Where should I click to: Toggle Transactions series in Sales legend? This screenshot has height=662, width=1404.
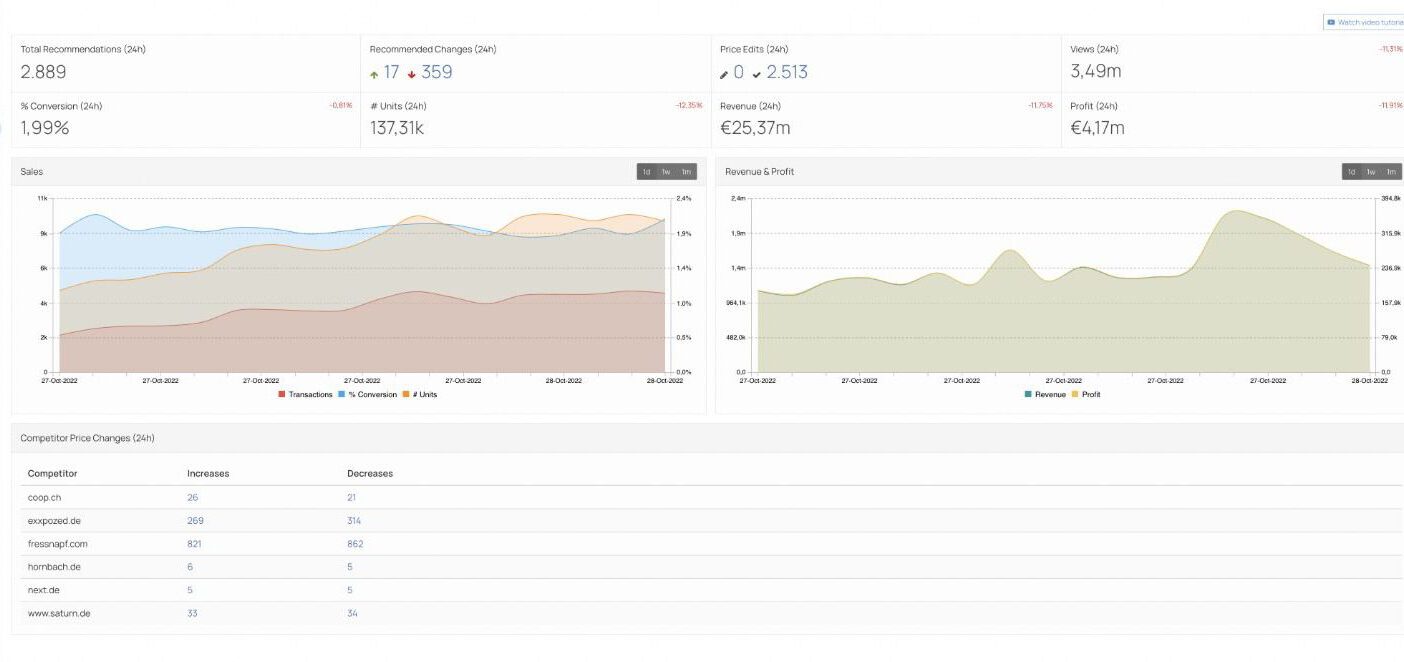coord(306,394)
